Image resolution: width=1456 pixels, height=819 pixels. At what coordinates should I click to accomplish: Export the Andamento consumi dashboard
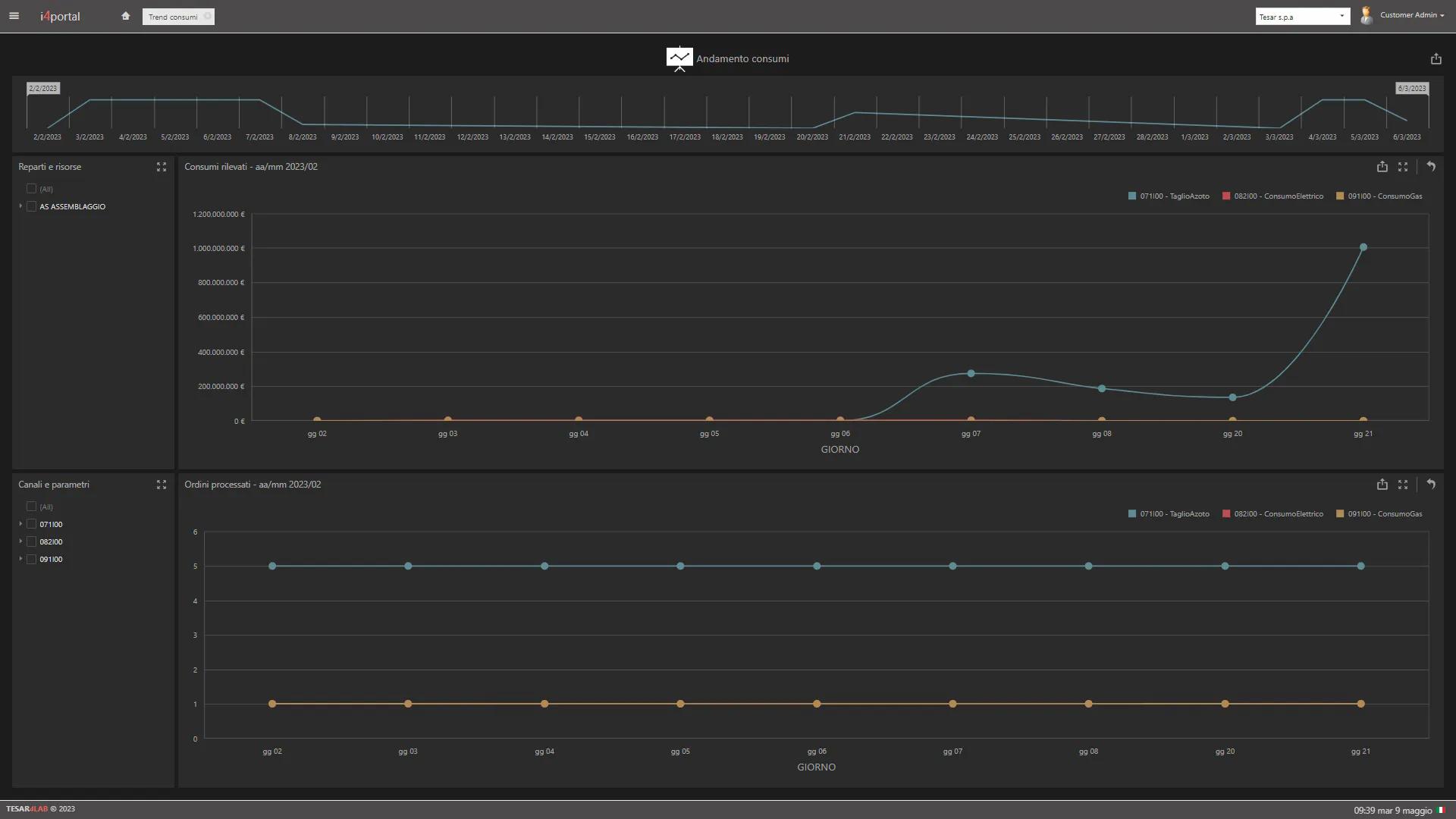click(1436, 59)
